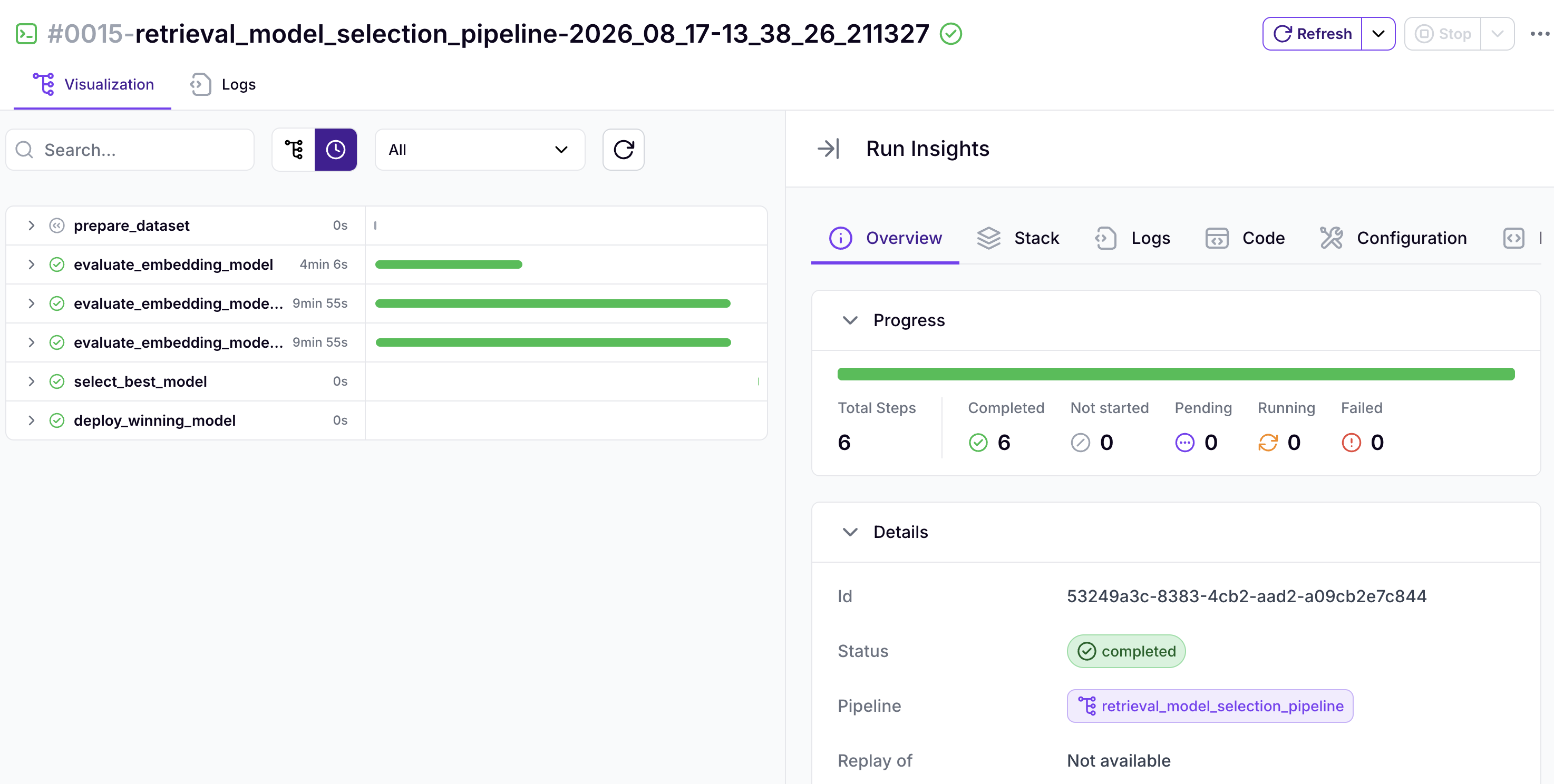
Task: Click the cached status icon of prepare_dataset
Action: (57, 226)
